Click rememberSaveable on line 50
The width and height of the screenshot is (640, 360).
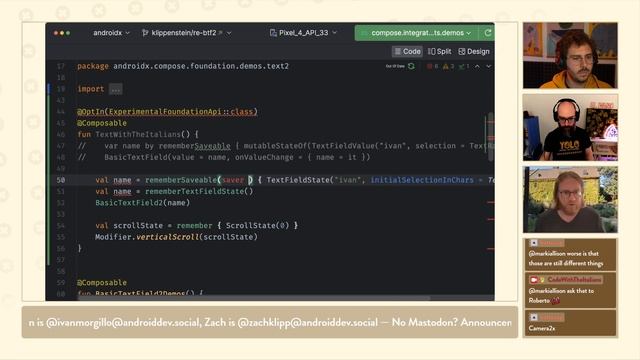[181, 180]
